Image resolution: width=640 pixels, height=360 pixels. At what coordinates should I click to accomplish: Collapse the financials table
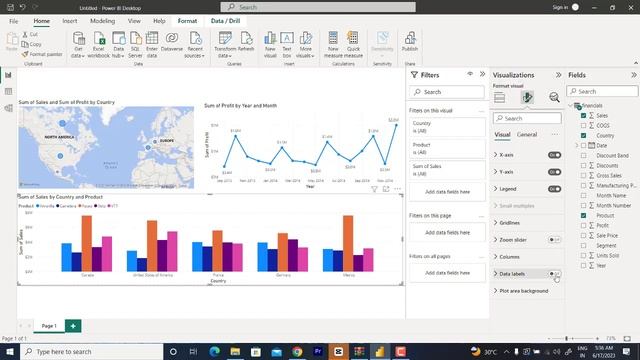click(x=570, y=105)
